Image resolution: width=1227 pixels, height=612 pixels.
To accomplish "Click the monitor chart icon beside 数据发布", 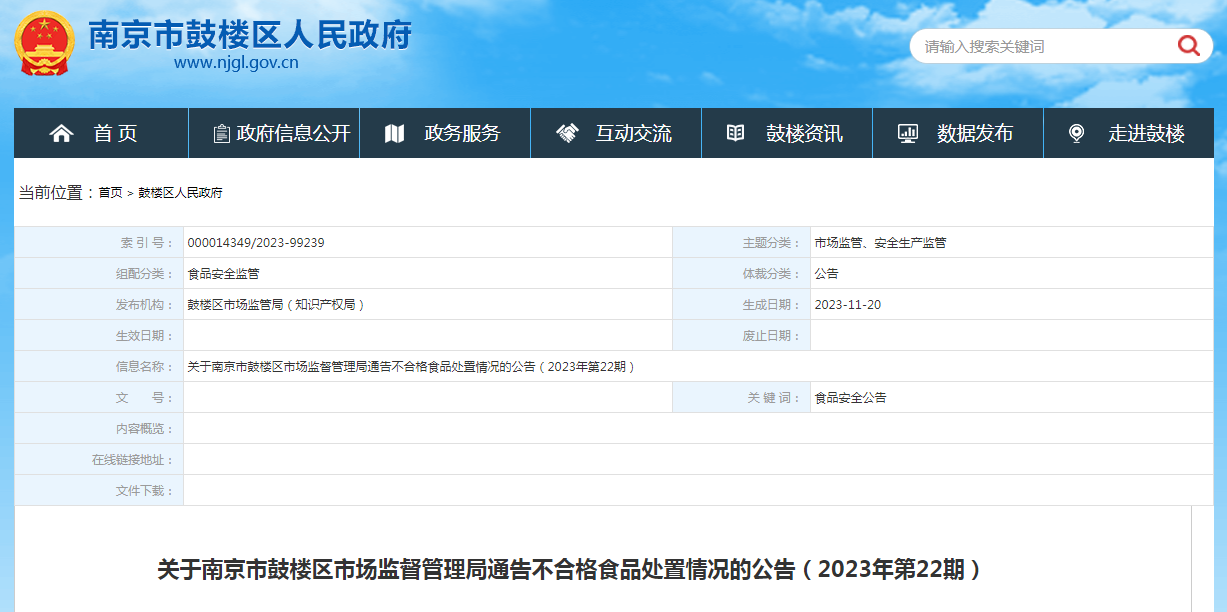I will pos(907,133).
